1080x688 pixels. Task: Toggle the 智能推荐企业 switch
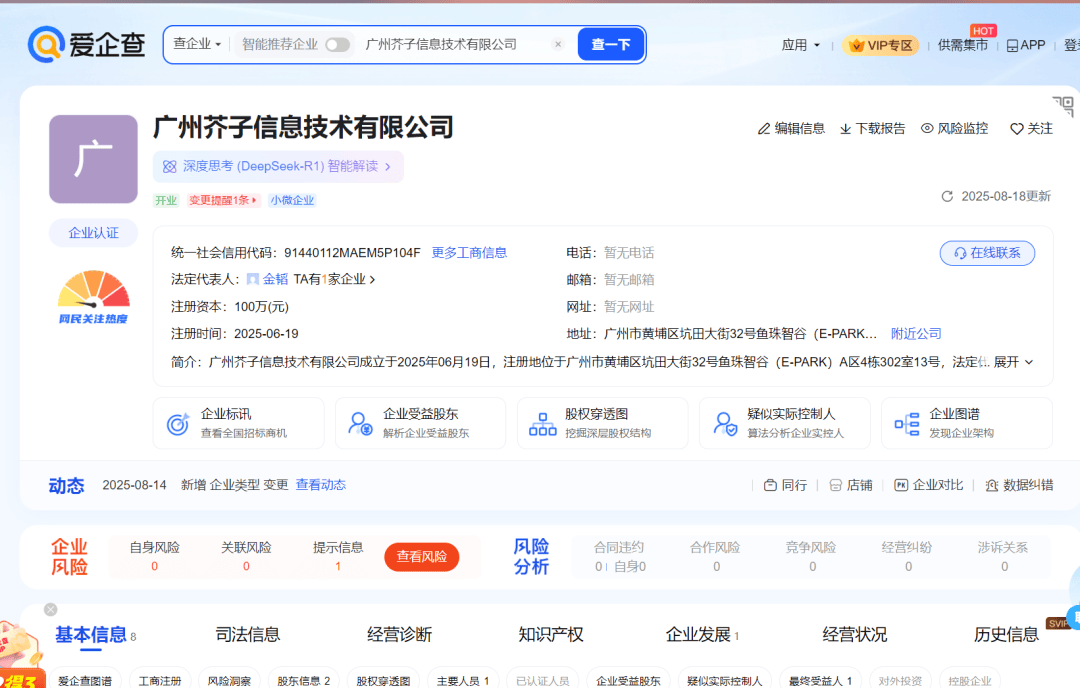(337, 44)
